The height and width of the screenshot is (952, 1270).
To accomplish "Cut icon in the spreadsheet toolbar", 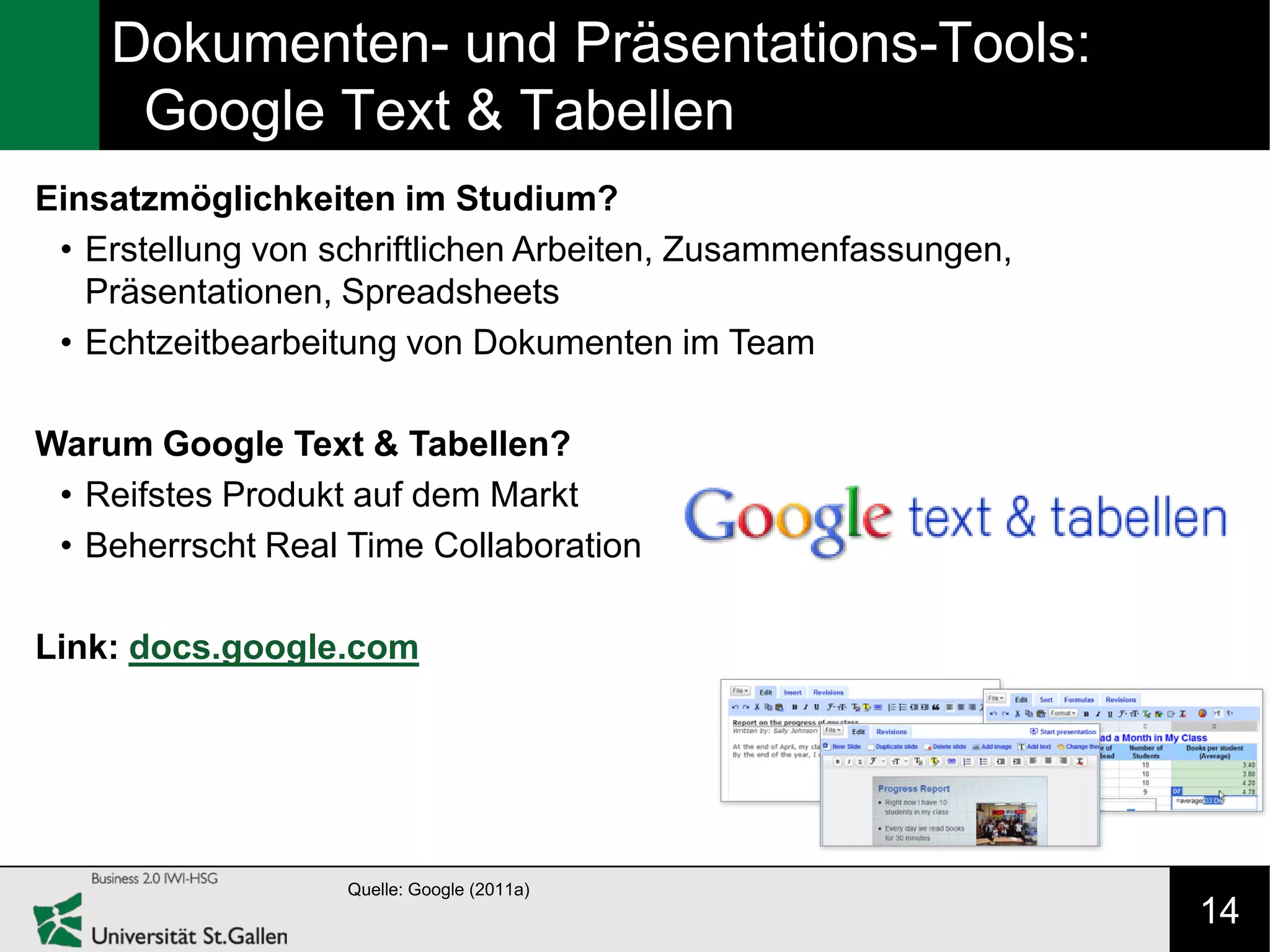I will point(1018,714).
